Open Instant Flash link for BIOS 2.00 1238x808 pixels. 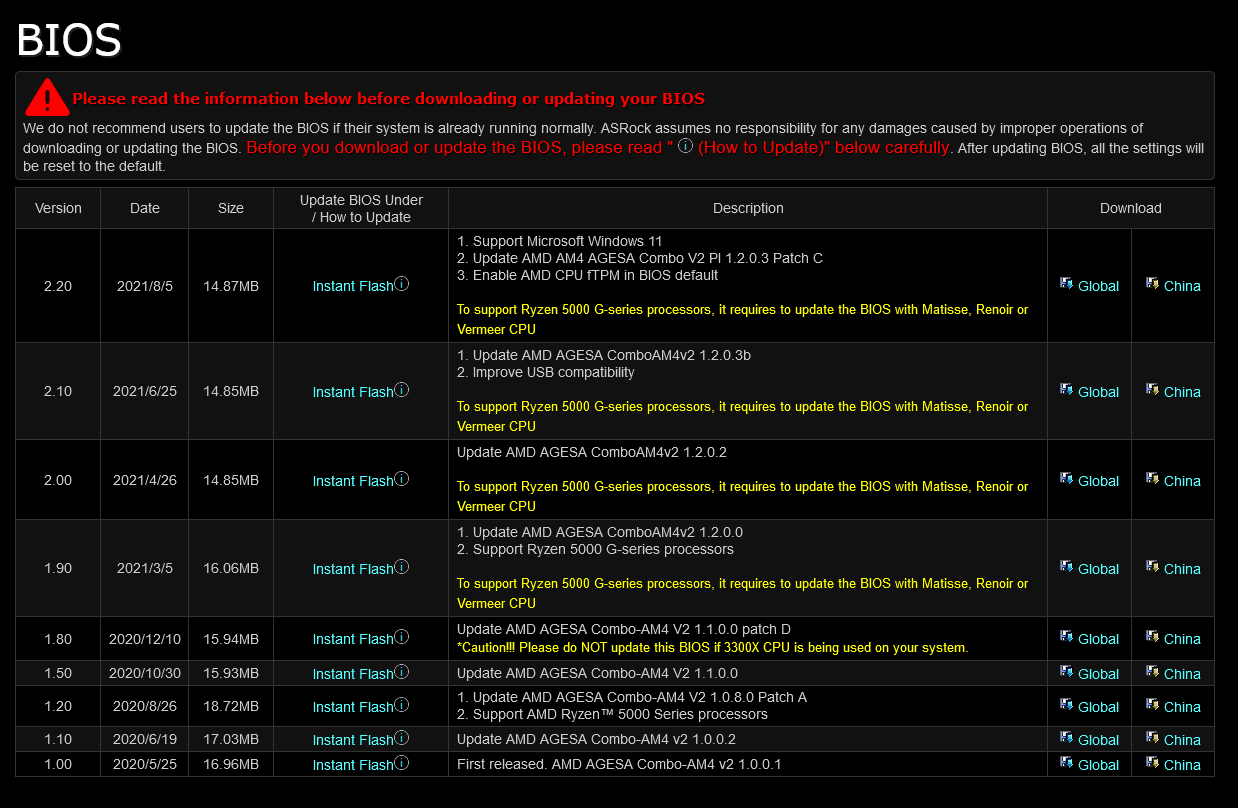[353, 481]
